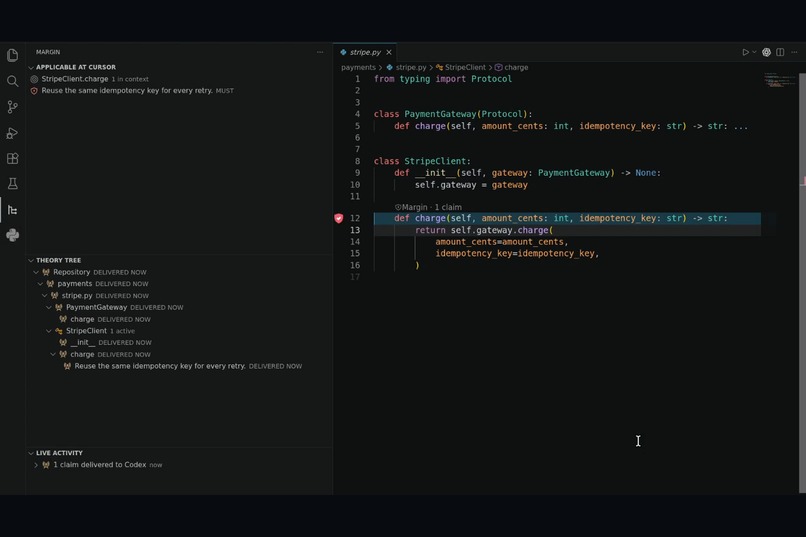Viewport: 806px width, 537px height.
Task: Collapse the Applicable at Cursor section
Action: click(x=31, y=67)
